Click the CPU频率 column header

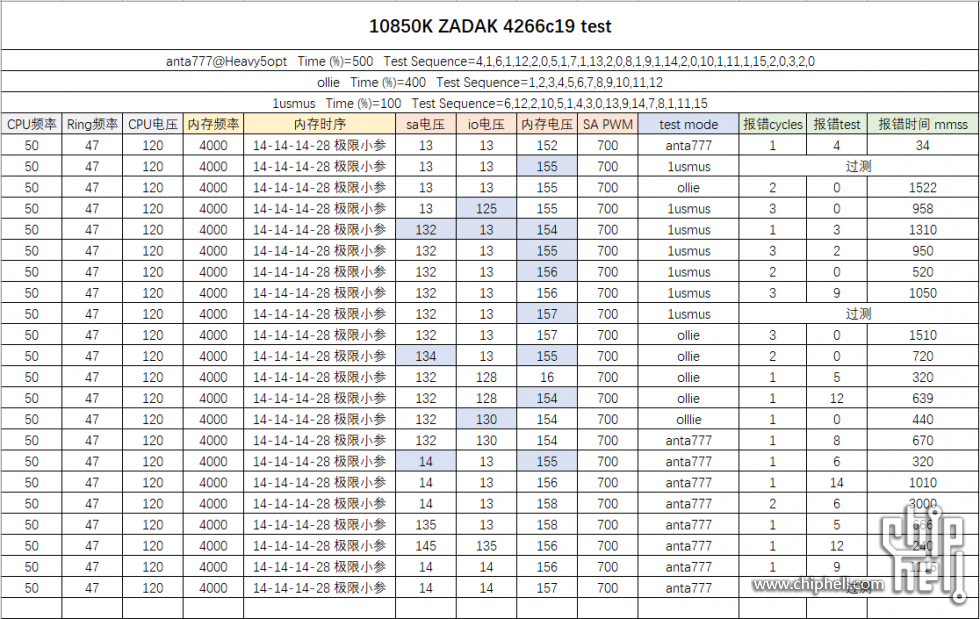point(31,124)
